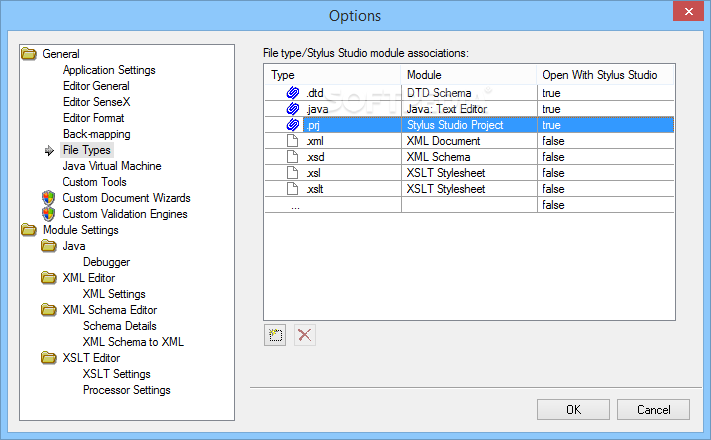Select Custom Tools tree item
Image resolution: width=711 pixels, height=440 pixels.
pos(94,182)
